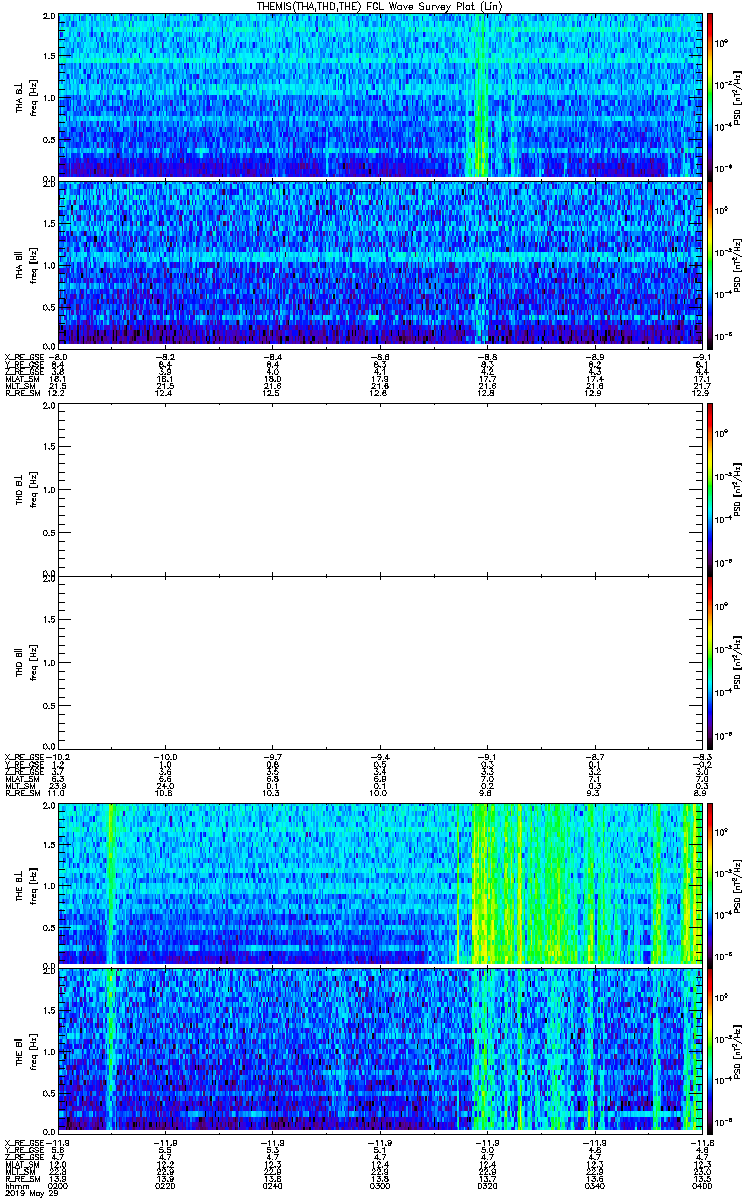Click the THA BII spectrogram panel
750x1200 pixels.
coord(380,263)
